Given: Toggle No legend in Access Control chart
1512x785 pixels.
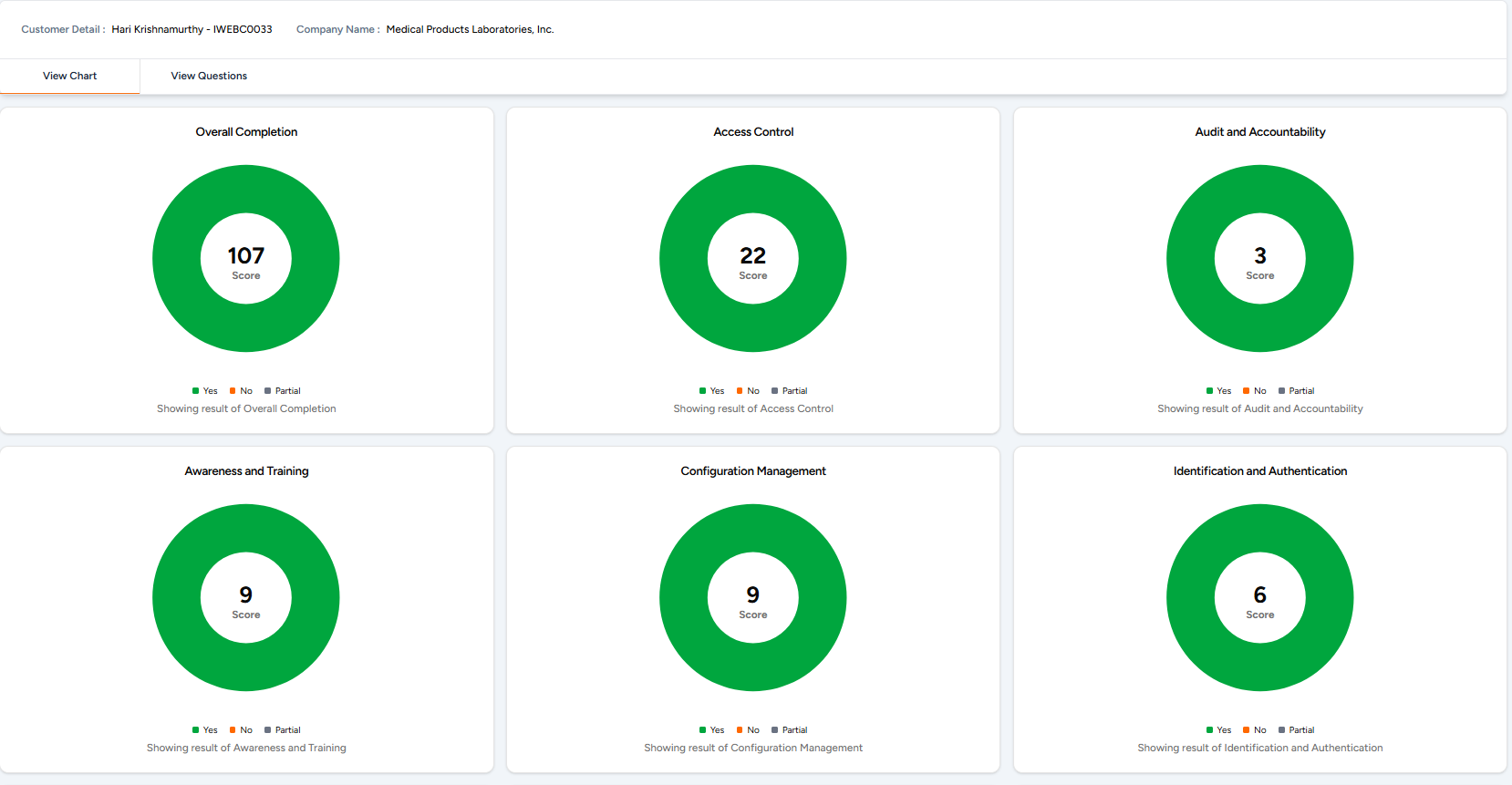Looking at the screenshot, I should (748, 391).
